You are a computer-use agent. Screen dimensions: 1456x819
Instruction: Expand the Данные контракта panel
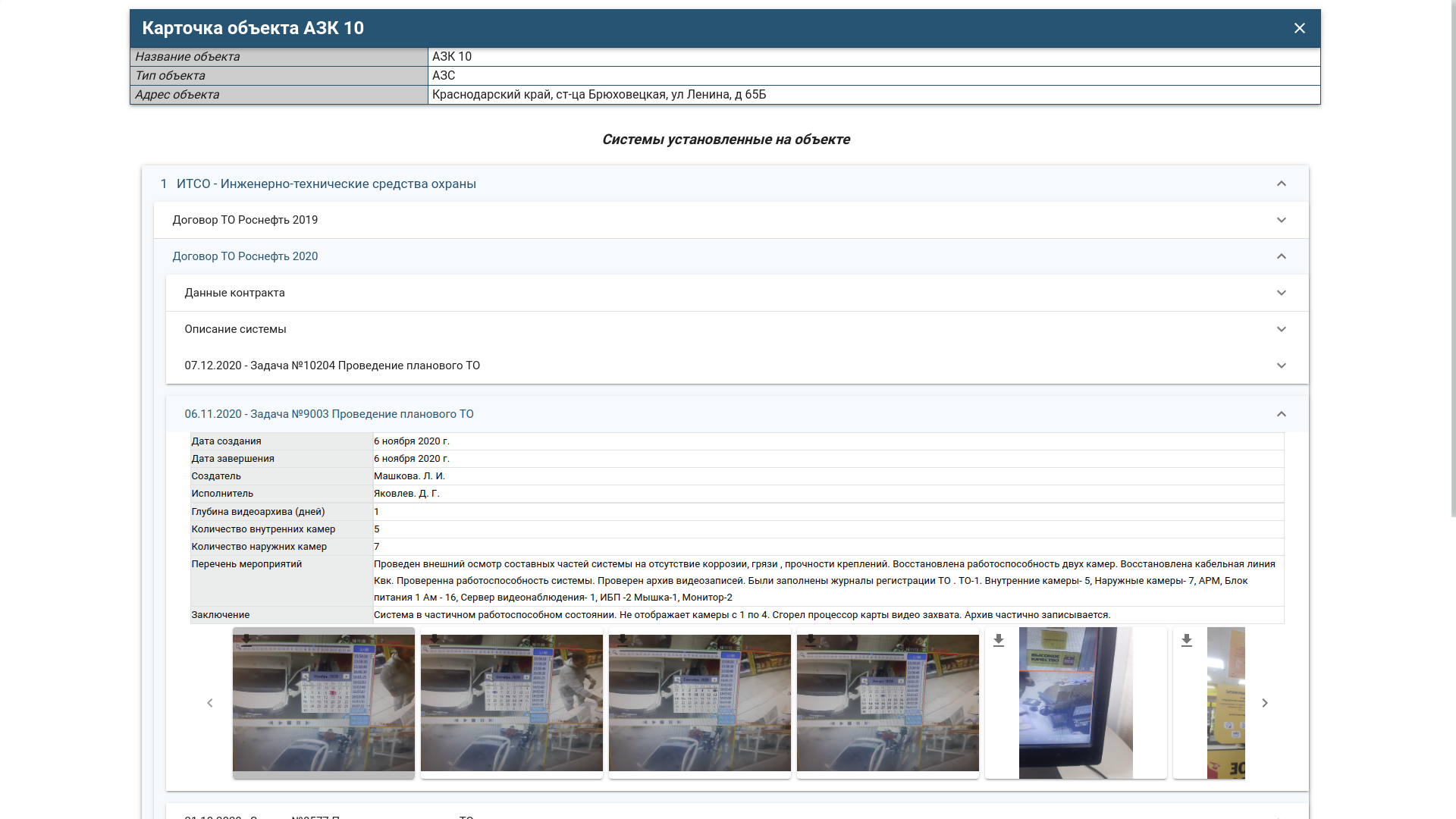pos(1281,293)
